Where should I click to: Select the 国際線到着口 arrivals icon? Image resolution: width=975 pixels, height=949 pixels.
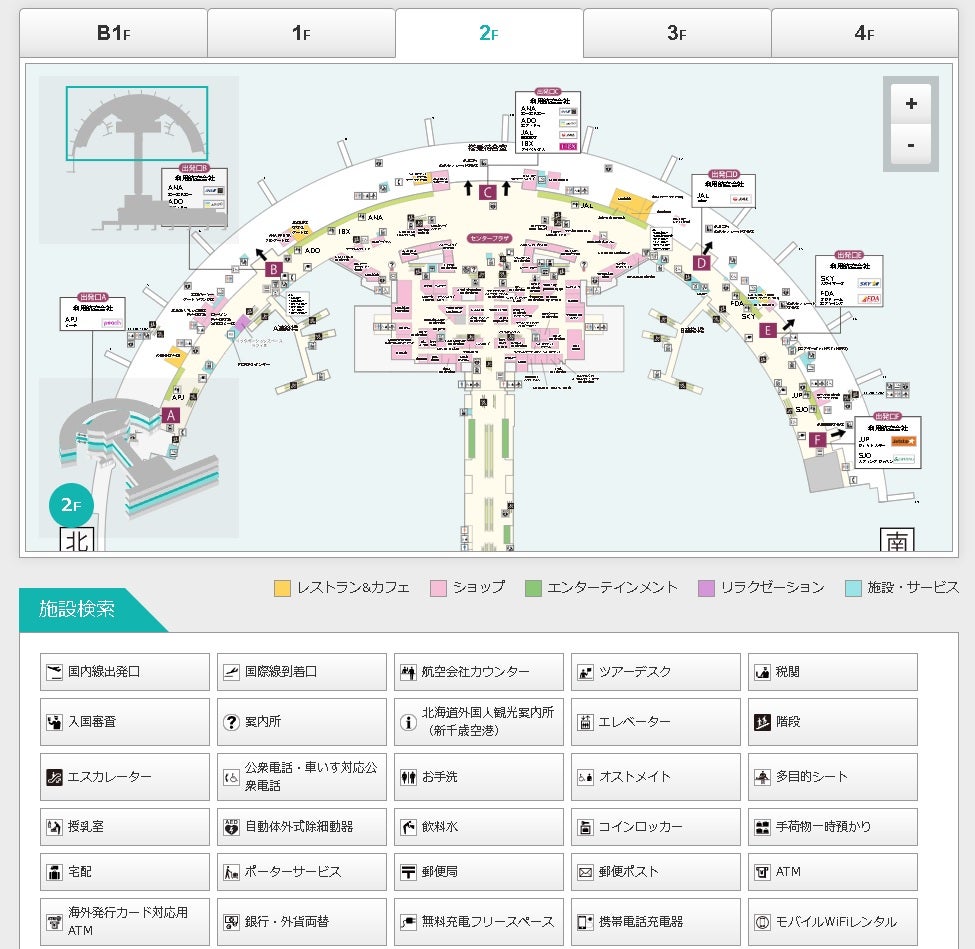pos(300,671)
